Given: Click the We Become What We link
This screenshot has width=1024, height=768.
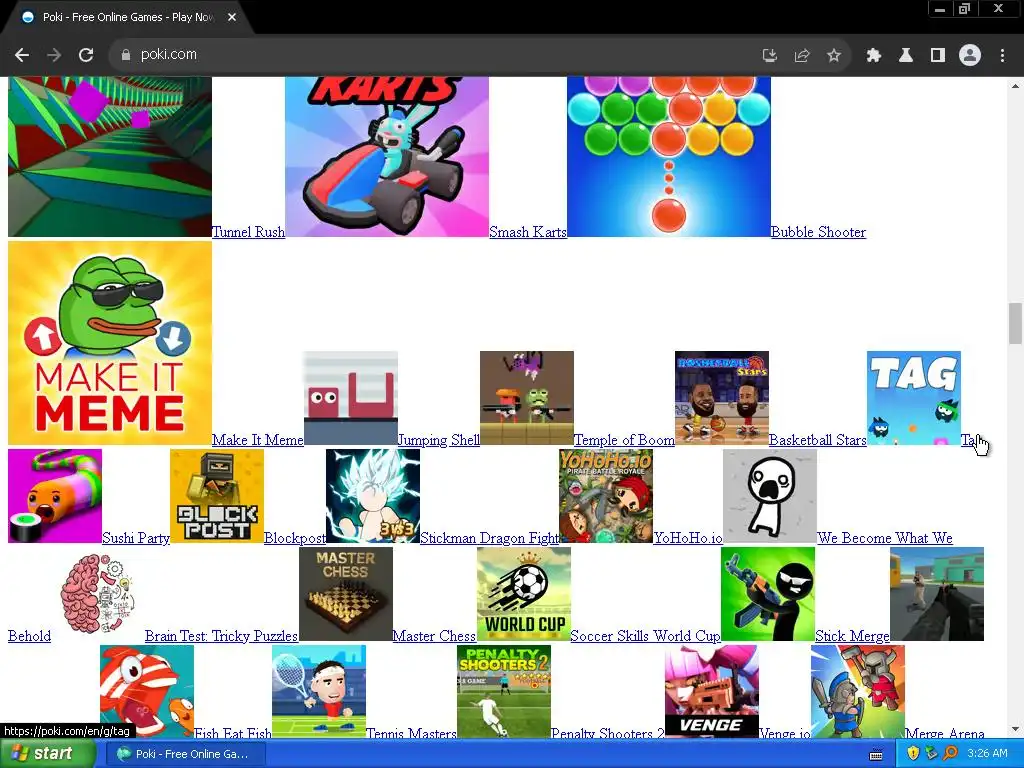Looking at the screenshot, I should [x=885, y=538].
